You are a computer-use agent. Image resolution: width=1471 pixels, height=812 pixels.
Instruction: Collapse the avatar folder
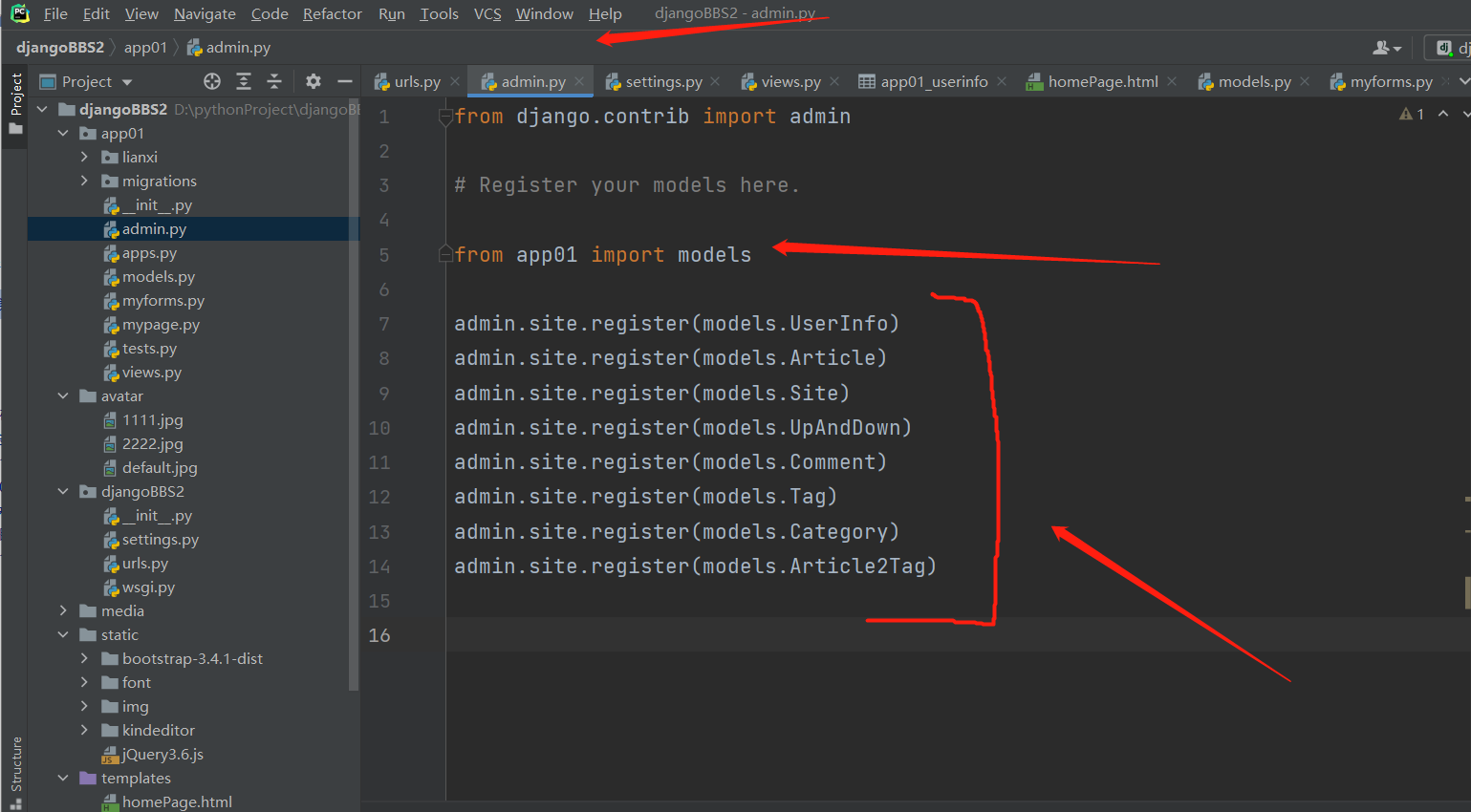coord(63,396)
